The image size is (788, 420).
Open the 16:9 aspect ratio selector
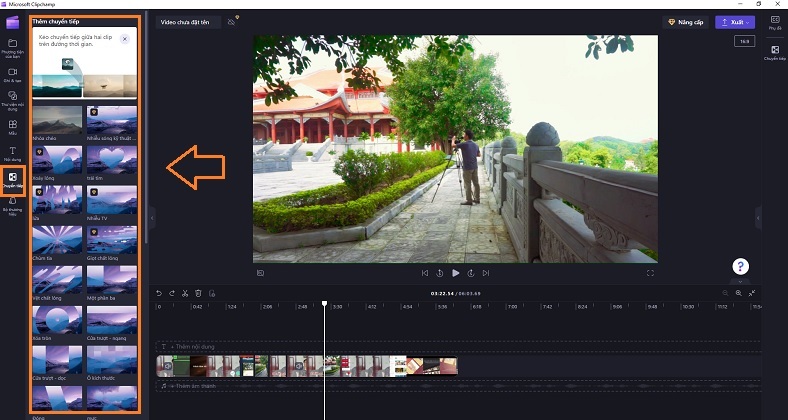(x=744, y=41)
